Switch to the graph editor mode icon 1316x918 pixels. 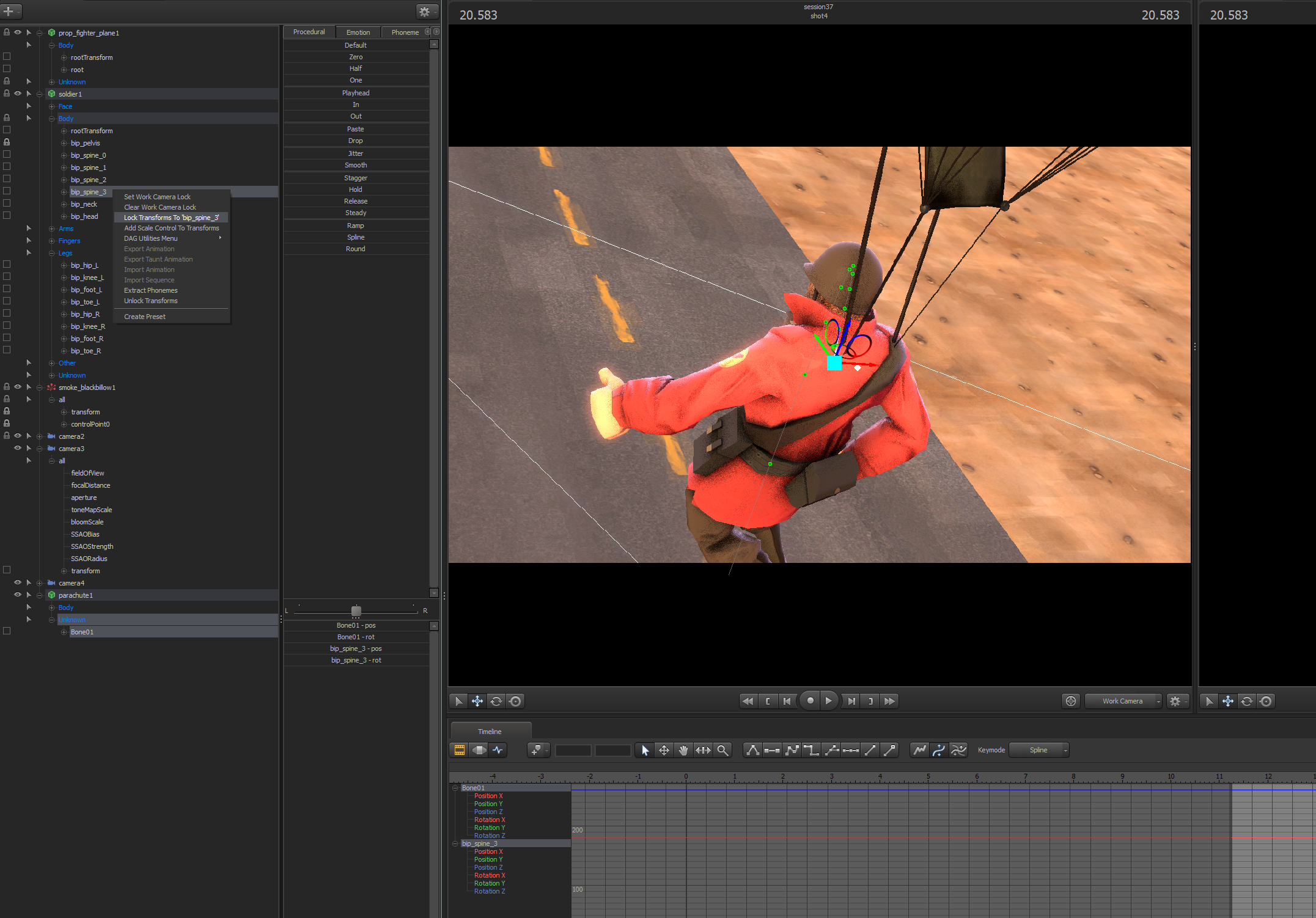click(x=499, y=750)
